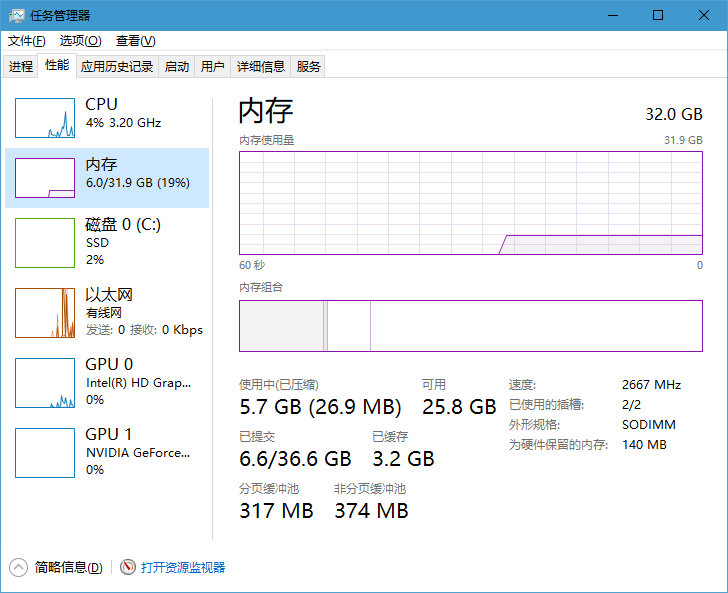Image resolution: width=728 pixels, height=593 pixels.
Task: Switch to the 启动 tab
Action: 177,66
